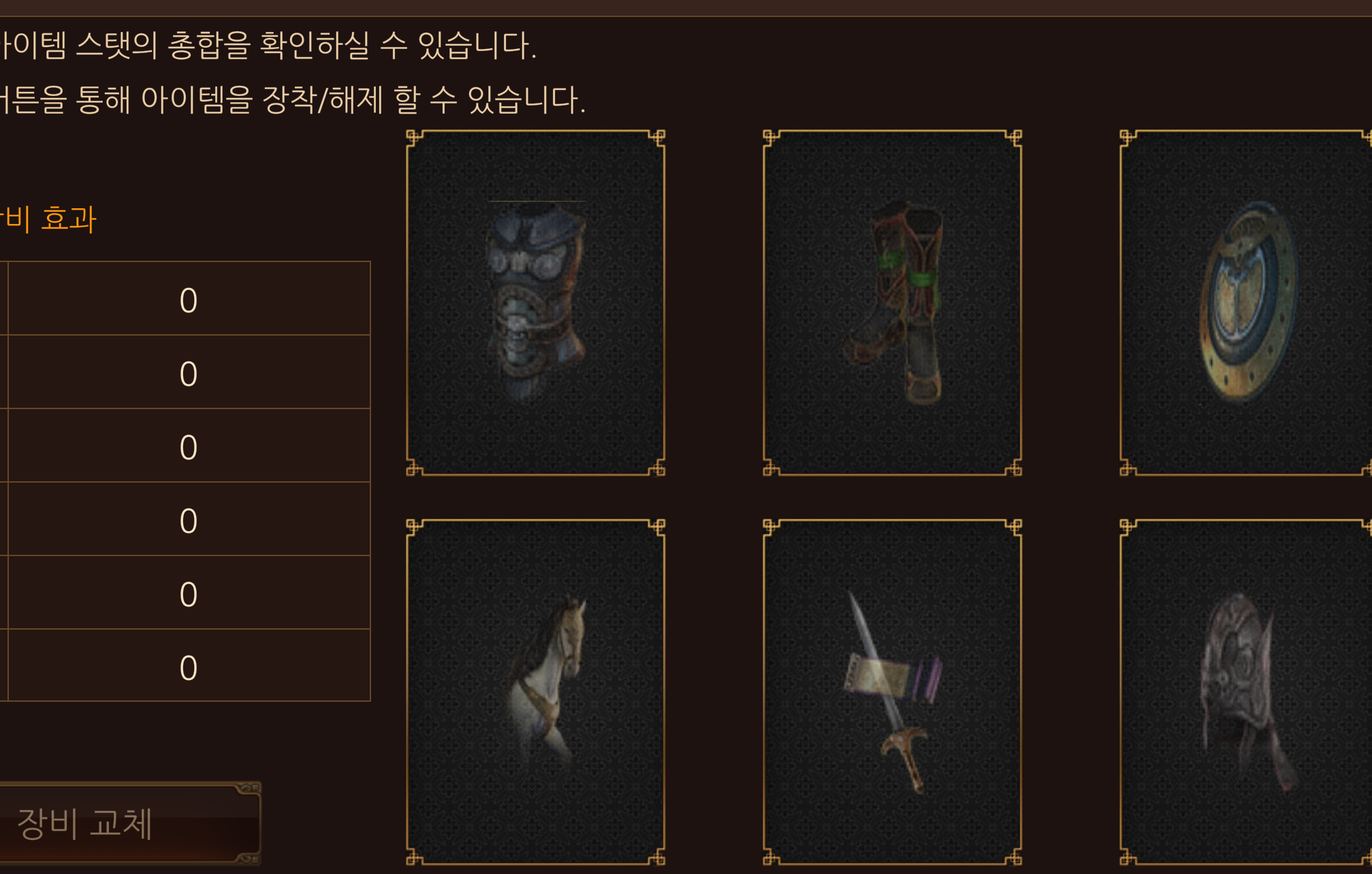Select the leather boots equipment slot

click(892, 303)
